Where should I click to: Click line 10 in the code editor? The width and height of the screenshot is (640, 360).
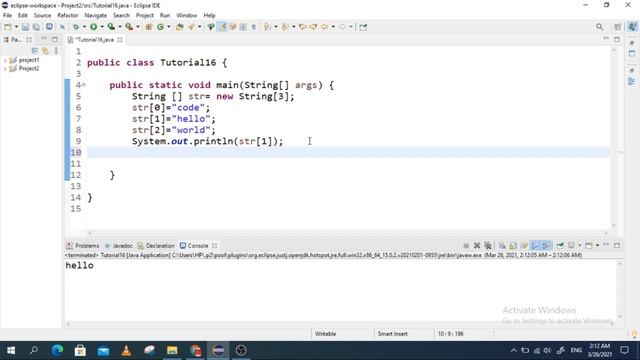click(x=348, y=152)
